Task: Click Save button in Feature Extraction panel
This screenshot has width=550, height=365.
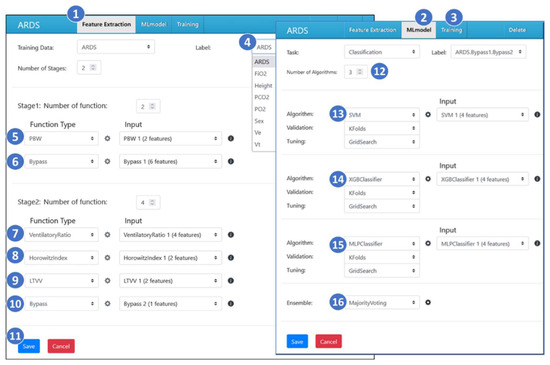Action: tap(29, 346)
